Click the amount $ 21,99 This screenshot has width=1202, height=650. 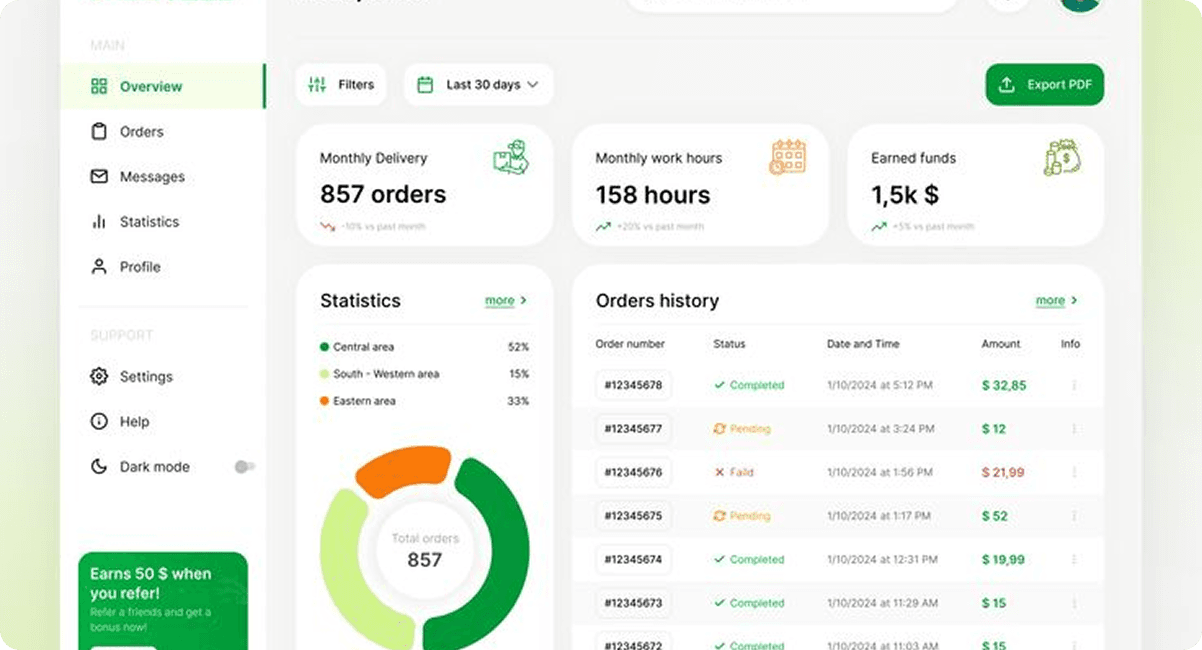tap(1003, 472)
